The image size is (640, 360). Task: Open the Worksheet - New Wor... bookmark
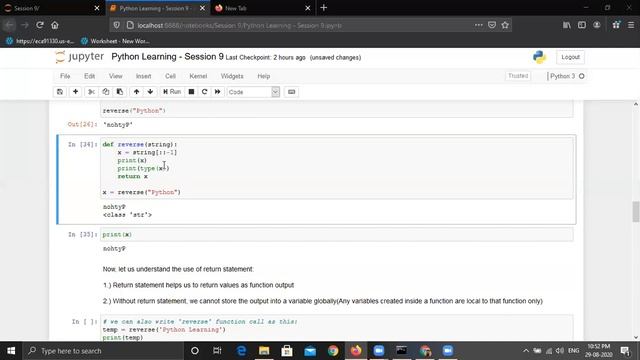point(115,41)
